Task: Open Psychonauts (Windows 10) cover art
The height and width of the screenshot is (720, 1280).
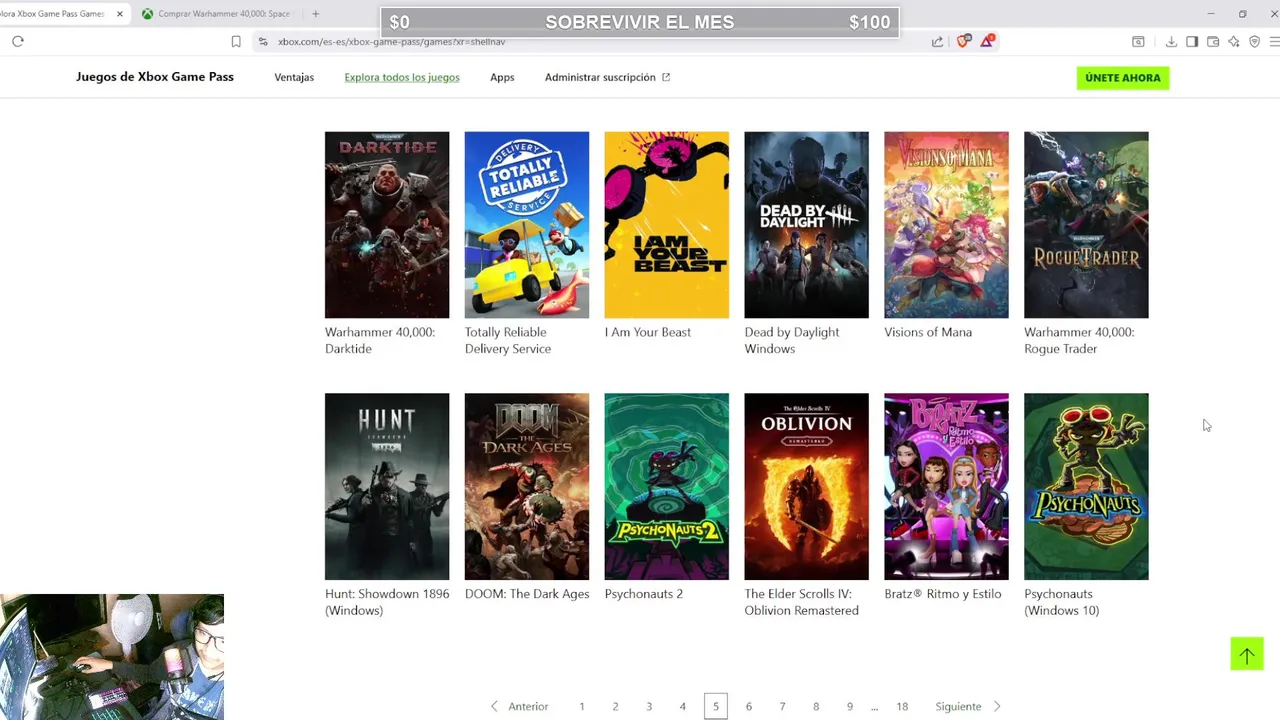Action: (1086, 487)
